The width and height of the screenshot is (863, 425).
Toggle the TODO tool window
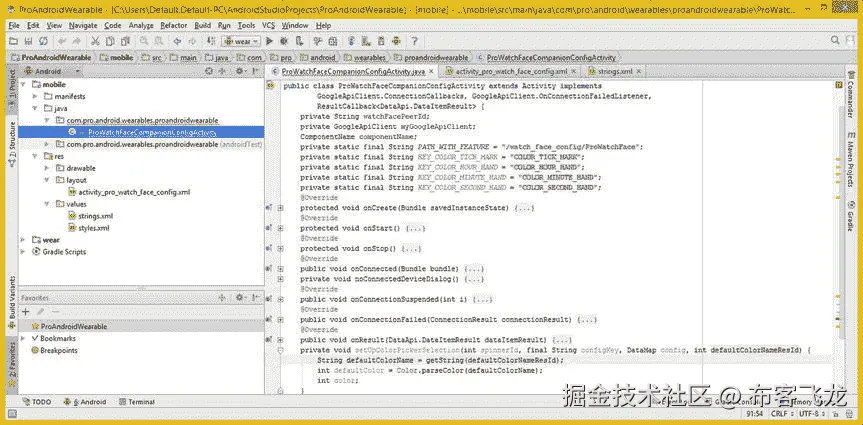pos(37,402)
